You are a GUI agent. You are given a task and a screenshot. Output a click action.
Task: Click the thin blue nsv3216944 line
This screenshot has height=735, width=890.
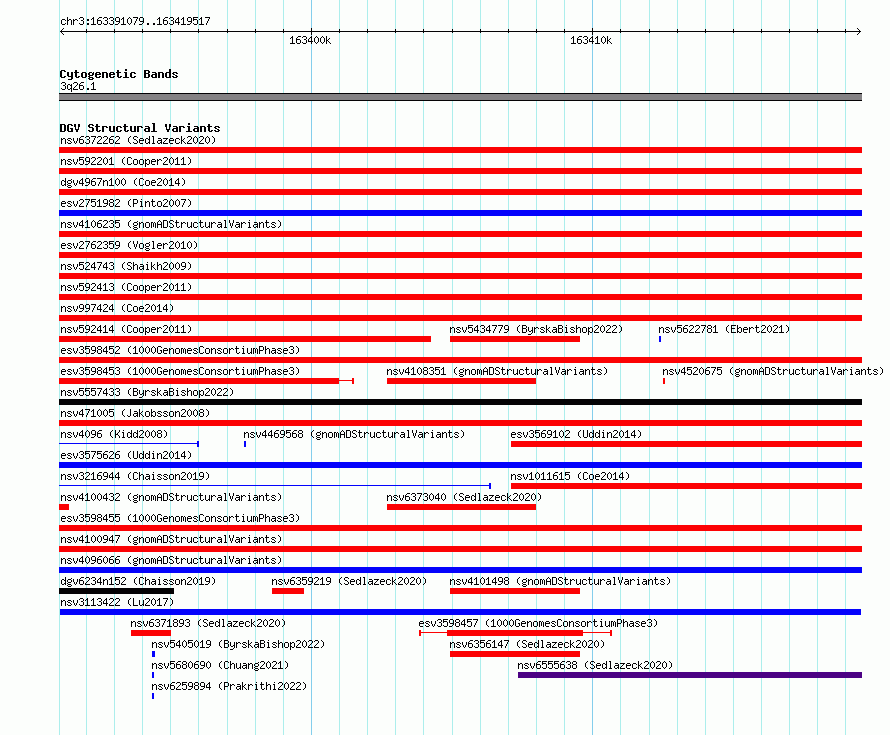point(275,486)
